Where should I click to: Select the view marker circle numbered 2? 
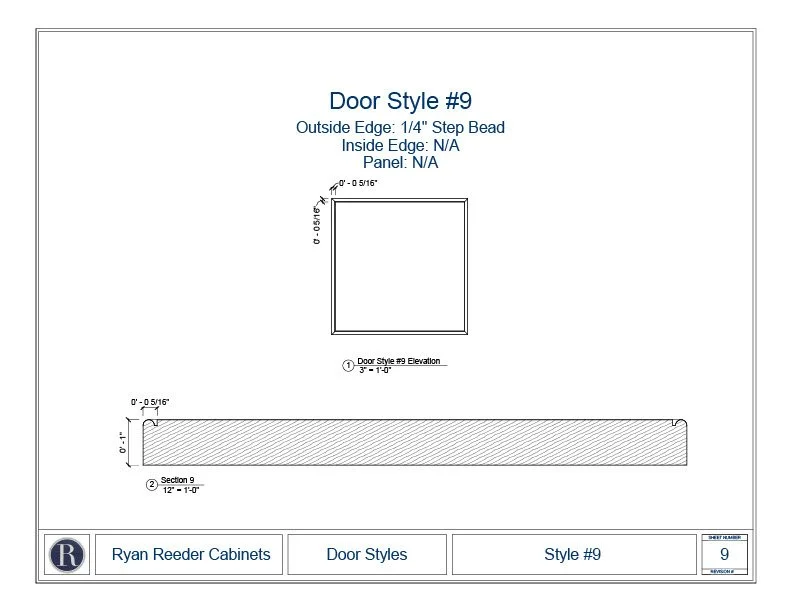152,485
